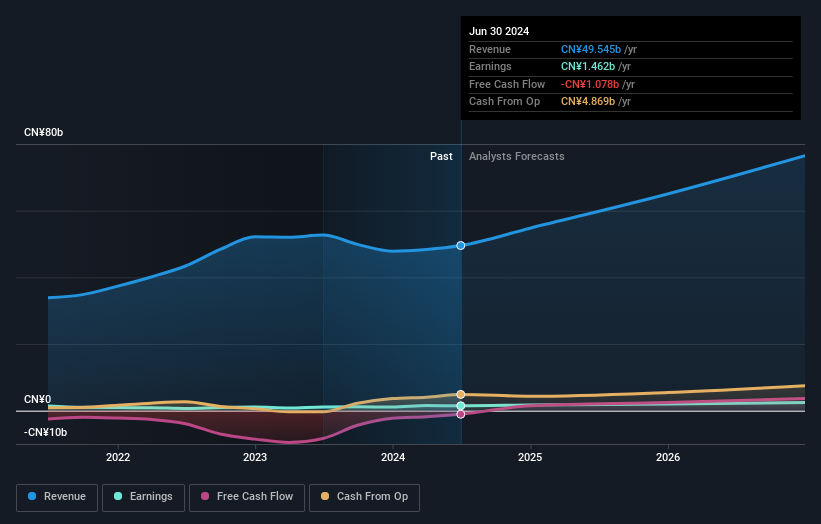Click the 2023 x-axis label
This screenshot has height=524, width=821.
point(255,457)
